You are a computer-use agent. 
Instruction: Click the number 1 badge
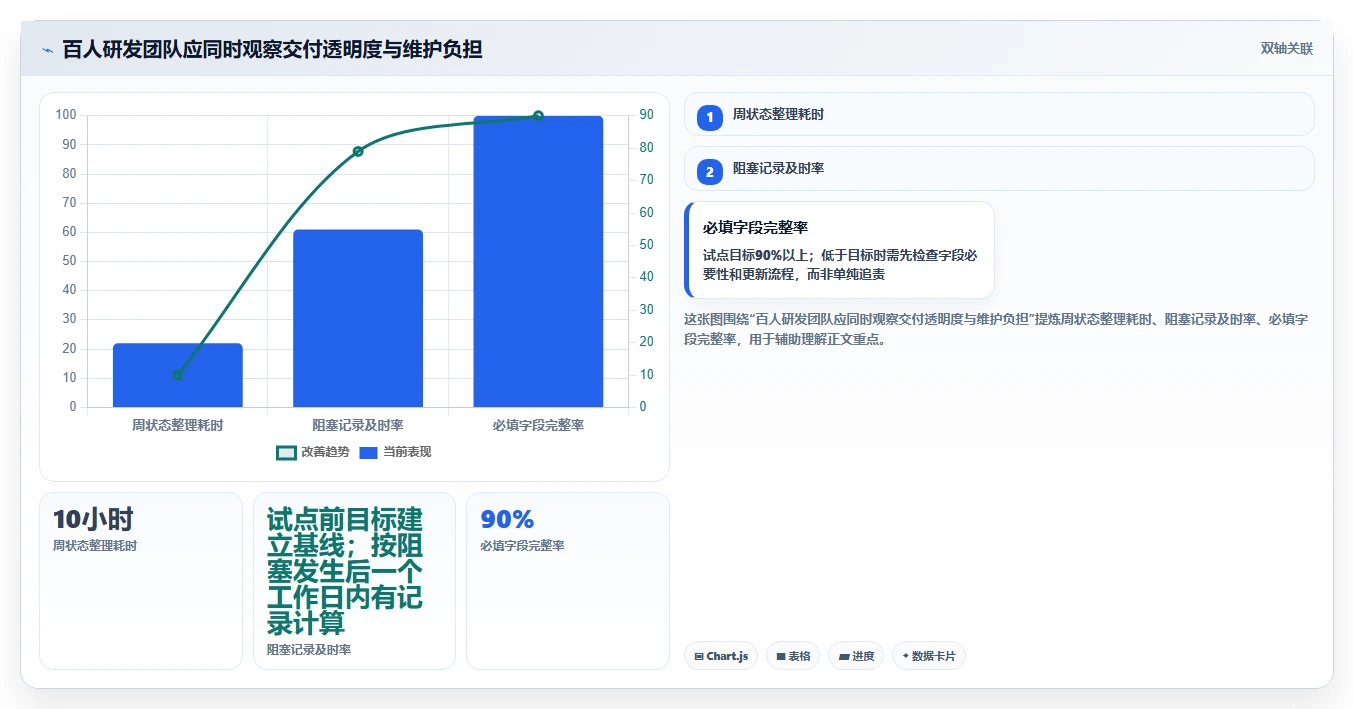click(709, 118)
